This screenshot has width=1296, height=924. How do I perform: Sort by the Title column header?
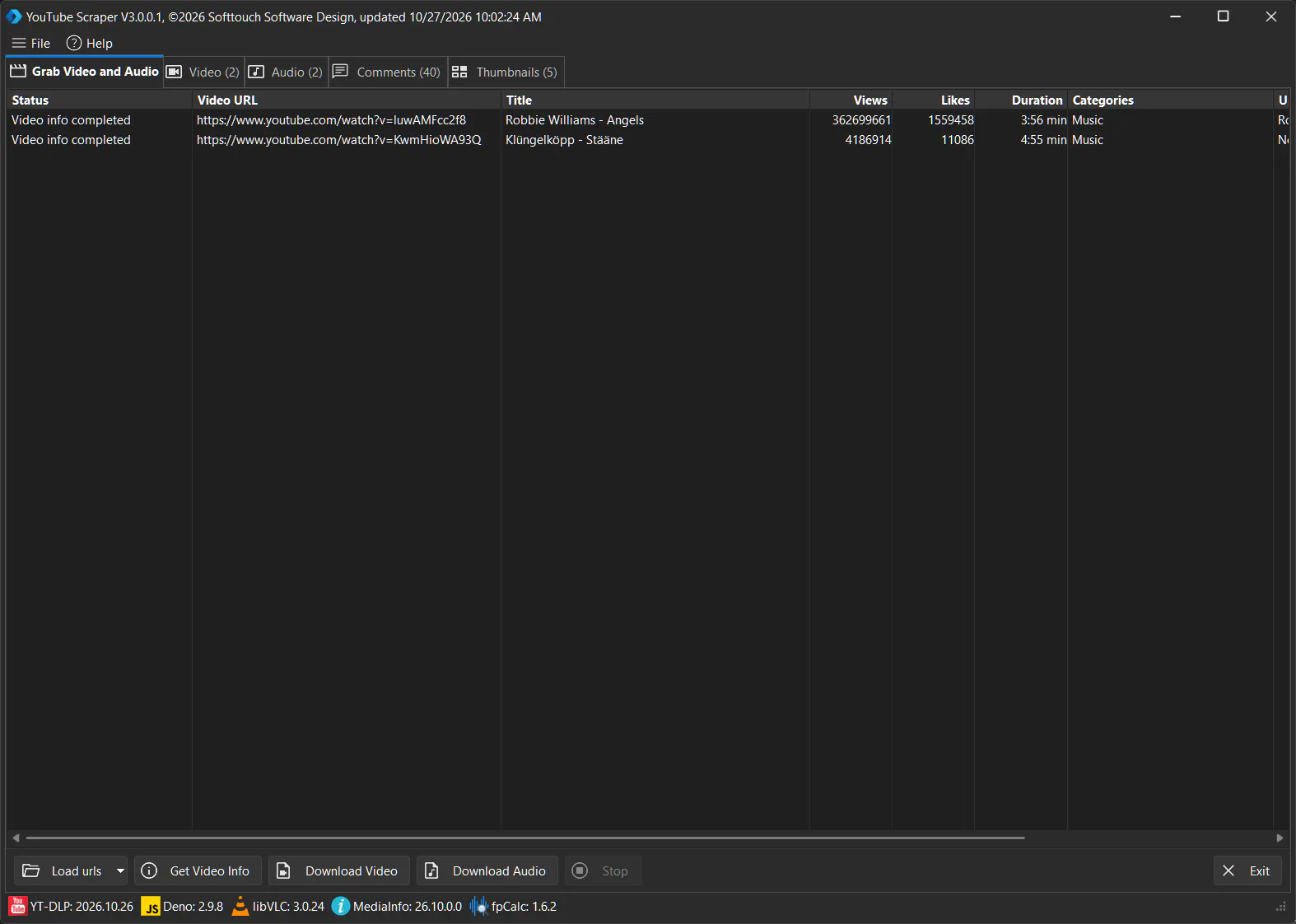655,100
